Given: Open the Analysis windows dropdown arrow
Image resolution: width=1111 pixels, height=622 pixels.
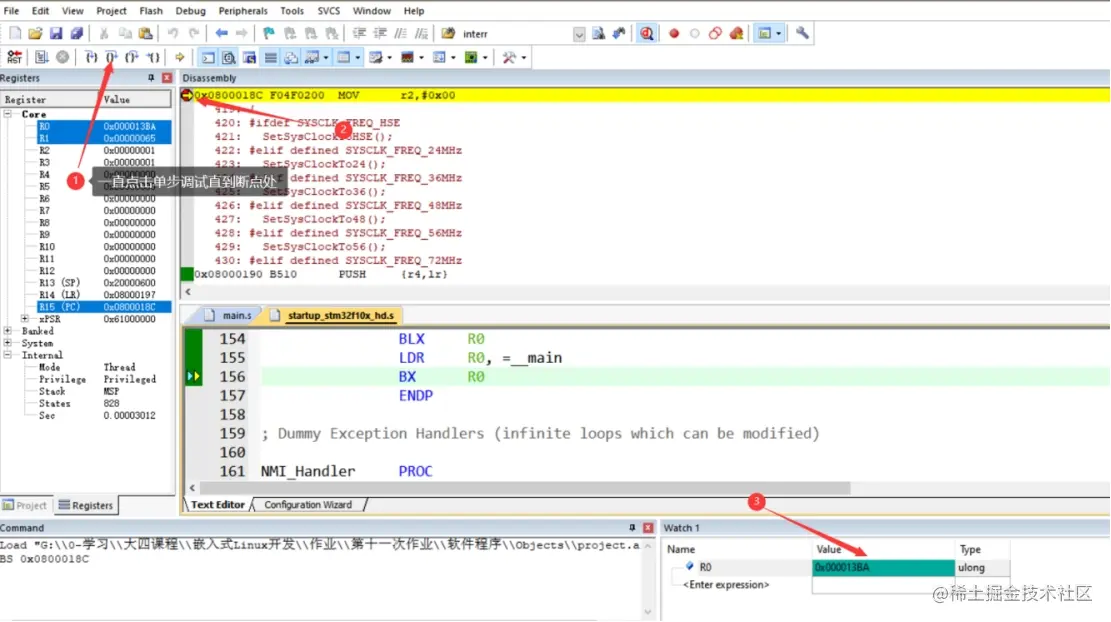Looking at the screenshot, I should point(421,57).
